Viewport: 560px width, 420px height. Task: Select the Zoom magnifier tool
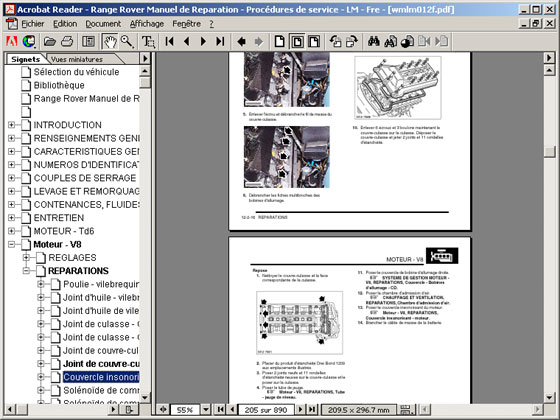(x=127, y=42)
